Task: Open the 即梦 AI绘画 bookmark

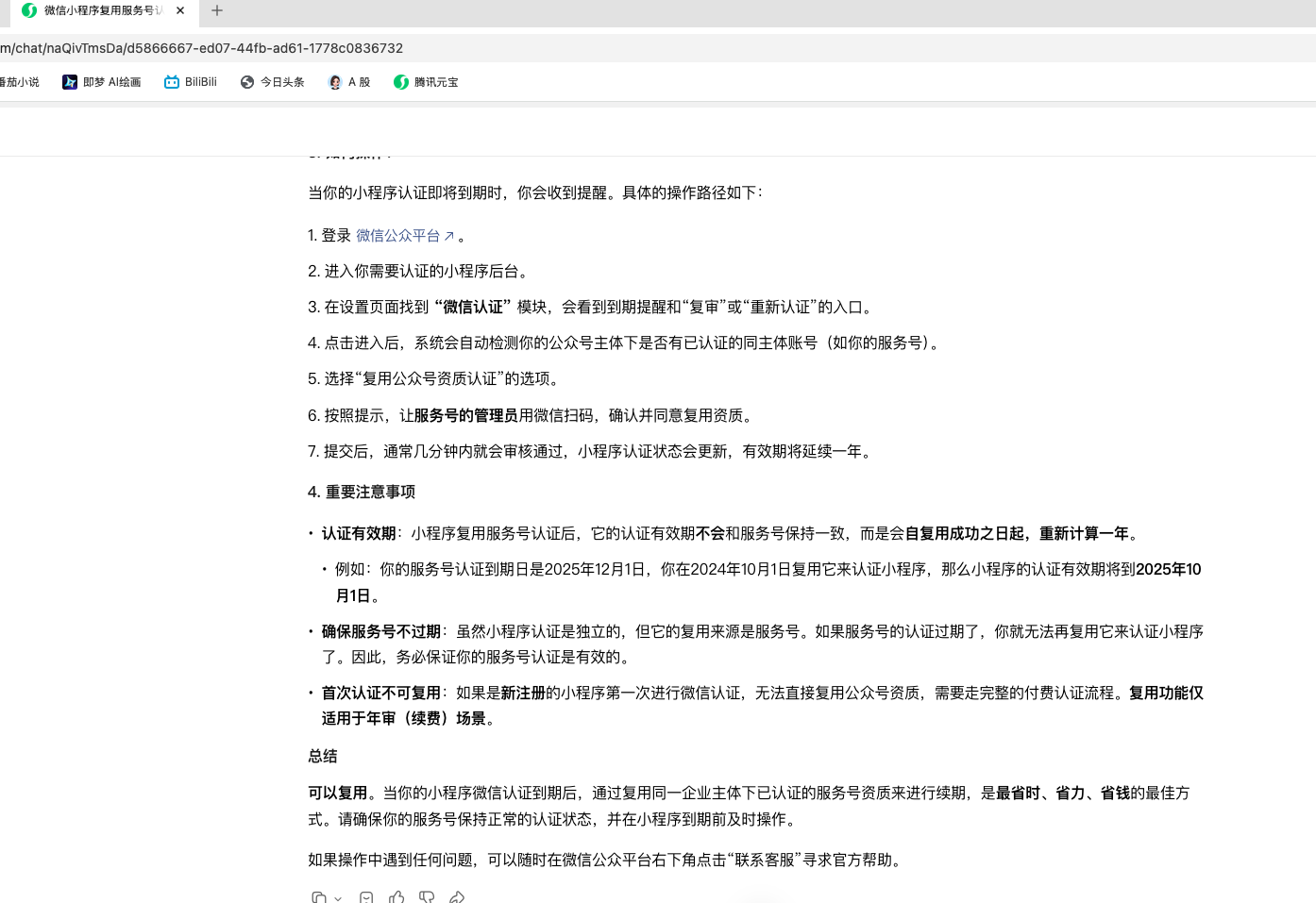Action: click(x=102, y=82)
